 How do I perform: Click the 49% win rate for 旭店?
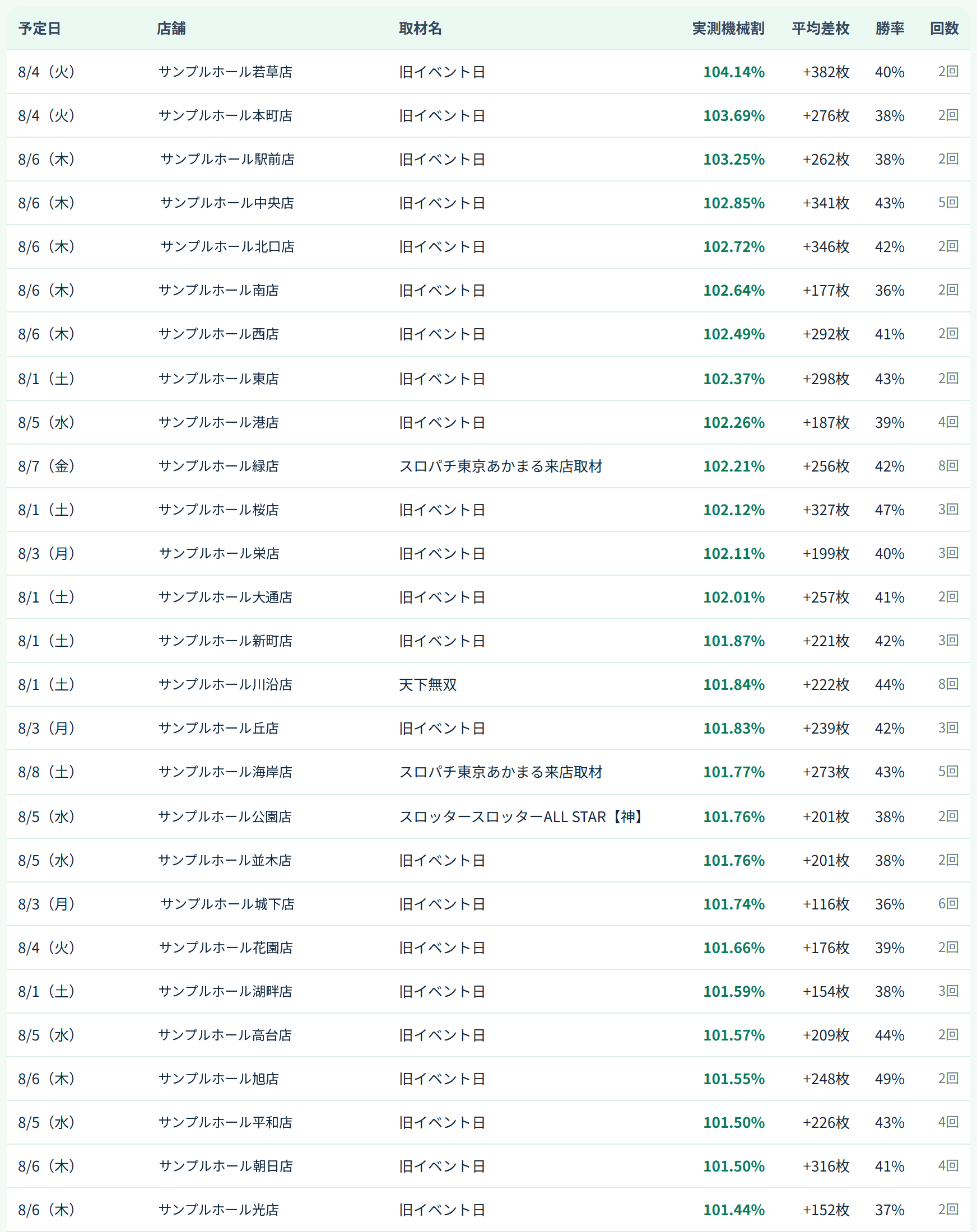pos(890,1080)
